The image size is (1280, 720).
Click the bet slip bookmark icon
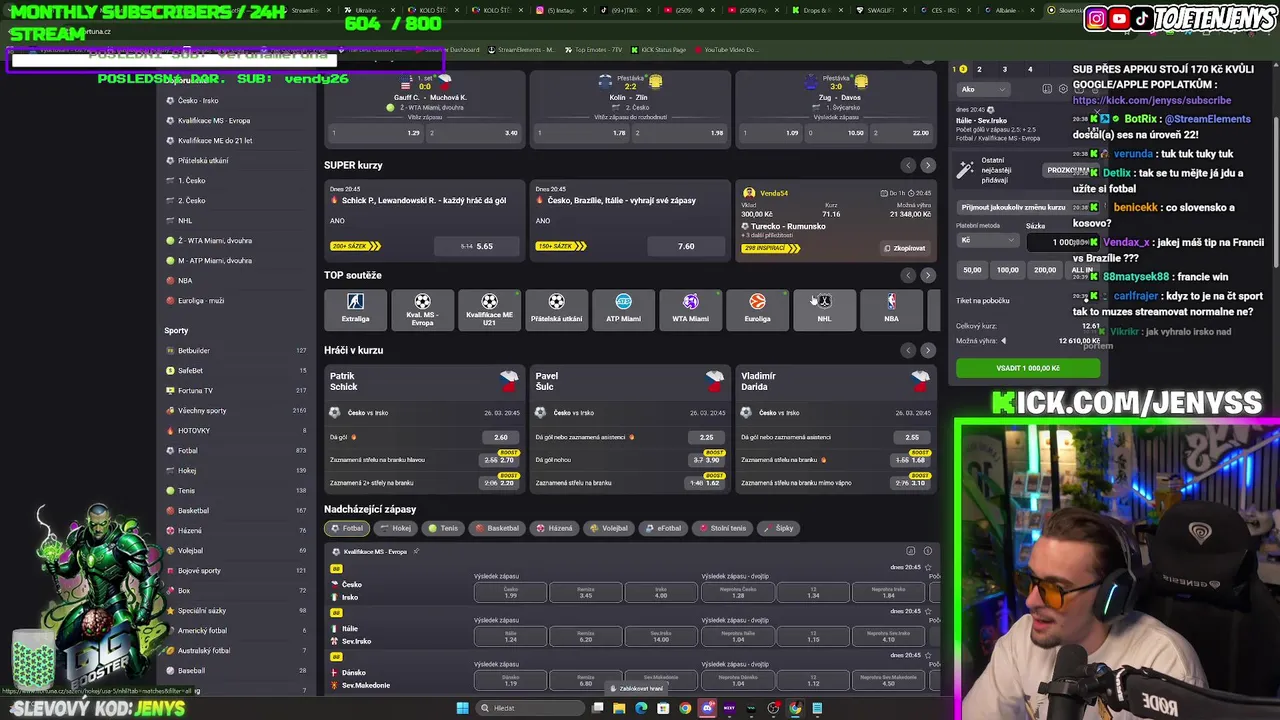1047,89
